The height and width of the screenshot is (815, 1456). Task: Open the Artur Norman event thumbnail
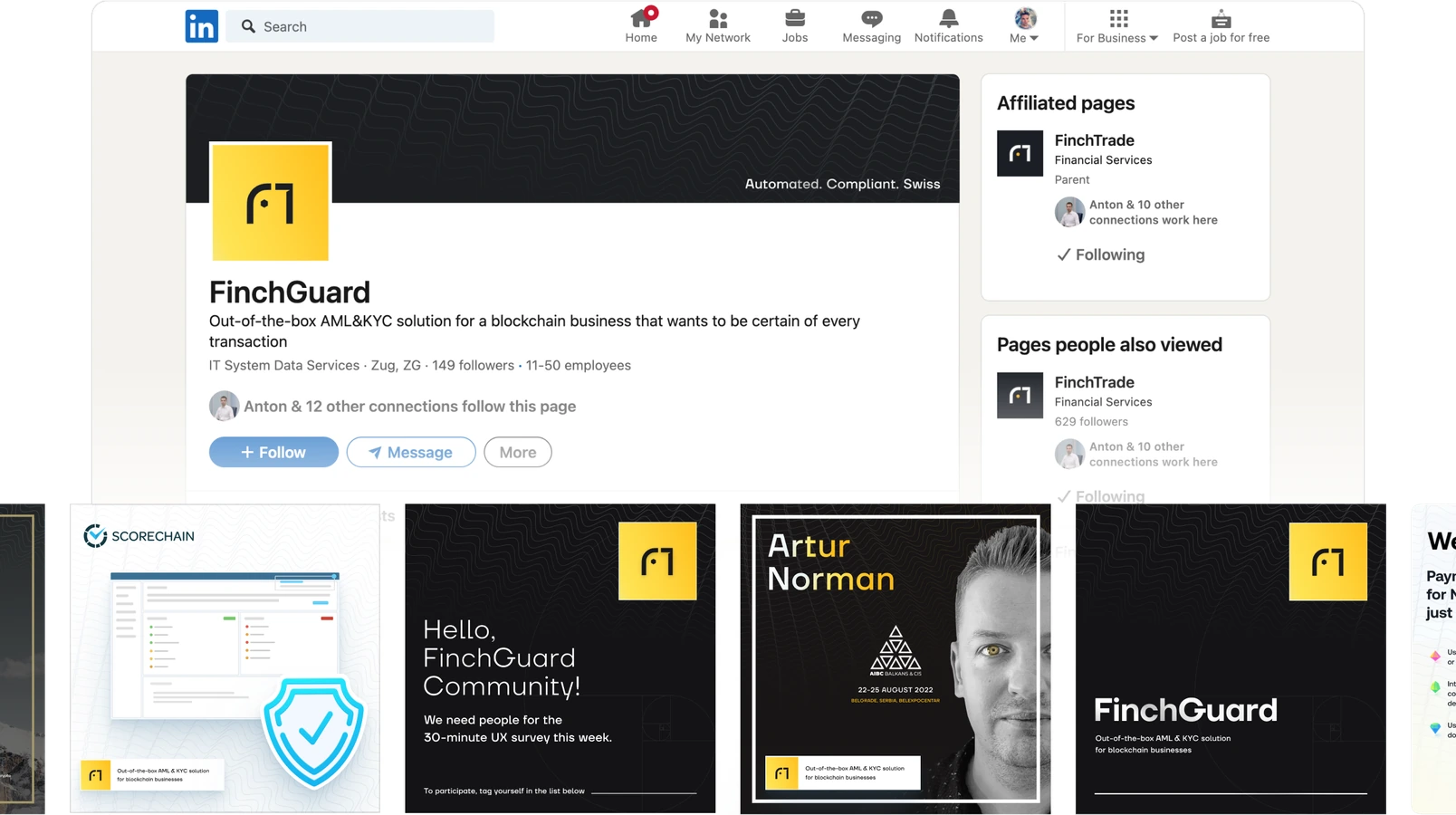click(896, 658)
